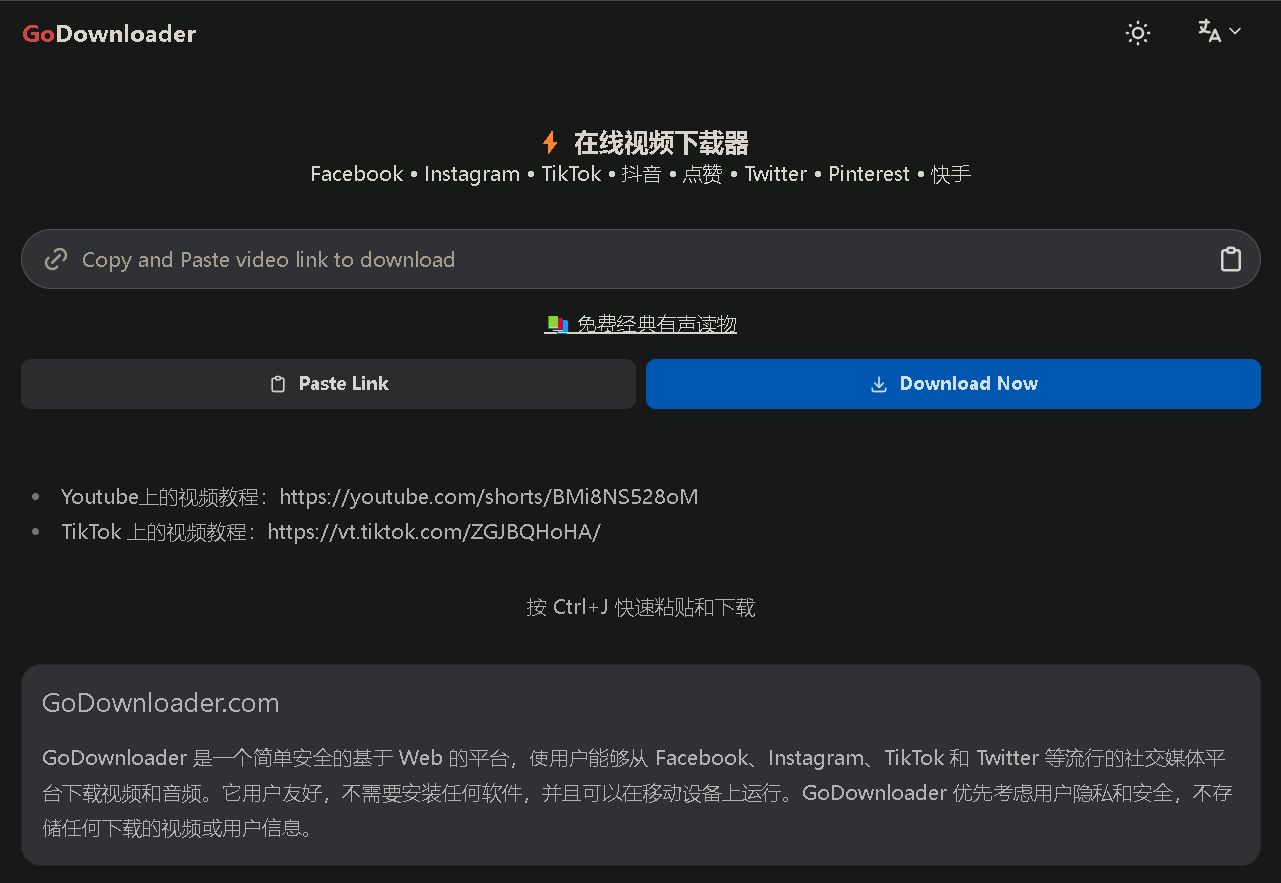Click the colorful books icon before 免费经典有声读物
This screenshot has width=1281, height=883.
(557, 324)
